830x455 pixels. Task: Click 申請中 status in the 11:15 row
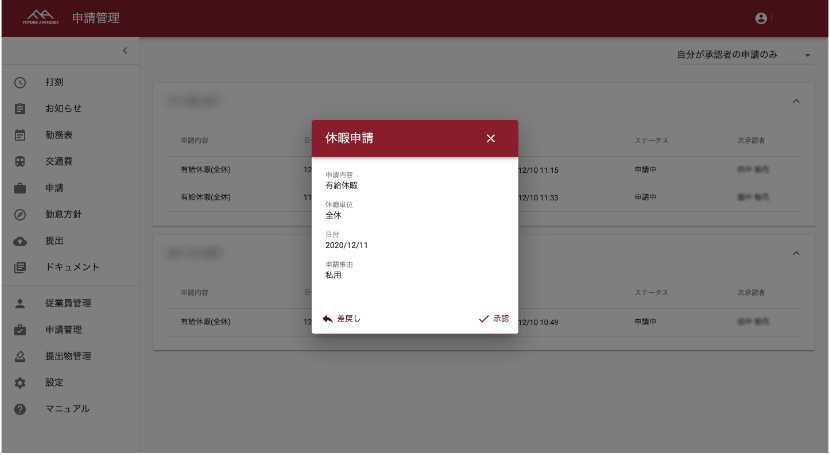tap(645, 170)
